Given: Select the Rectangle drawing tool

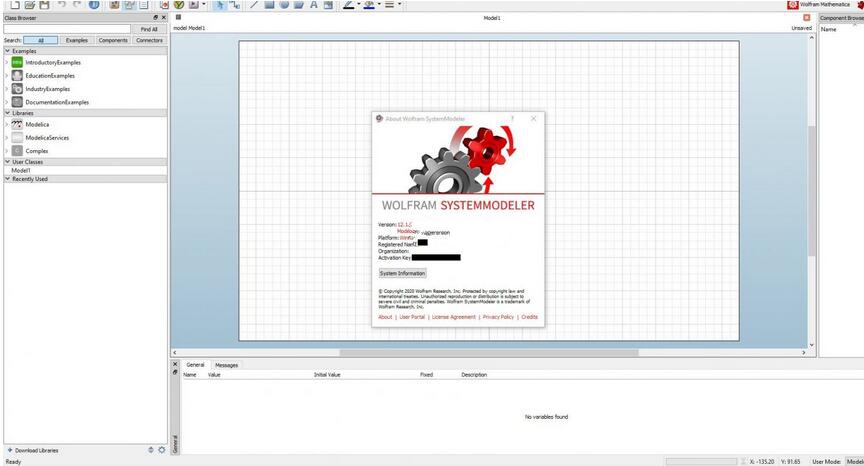Looking at the screenshot, I should [269, 4].
